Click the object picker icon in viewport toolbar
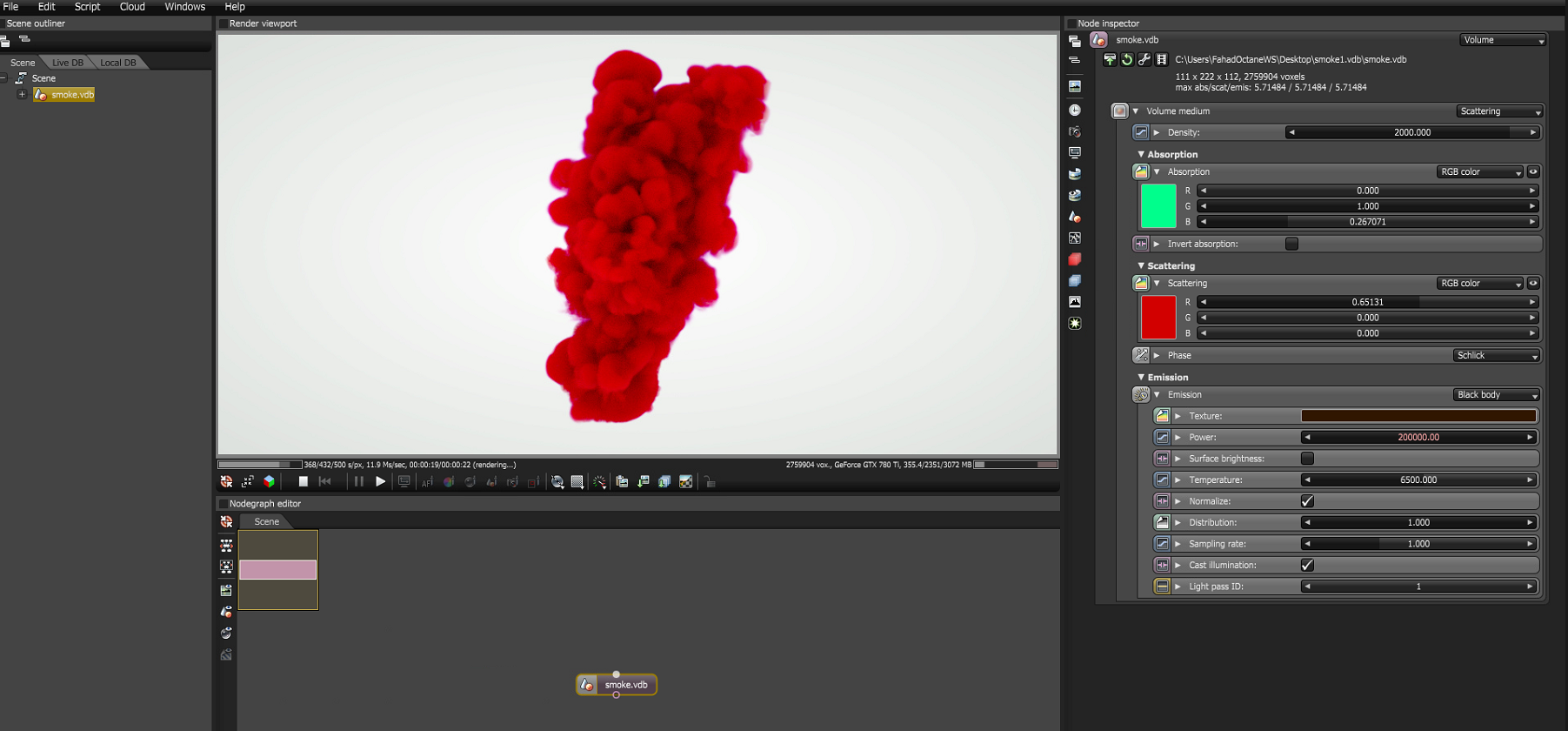1568x731 pixels. (x=491, y=481)
